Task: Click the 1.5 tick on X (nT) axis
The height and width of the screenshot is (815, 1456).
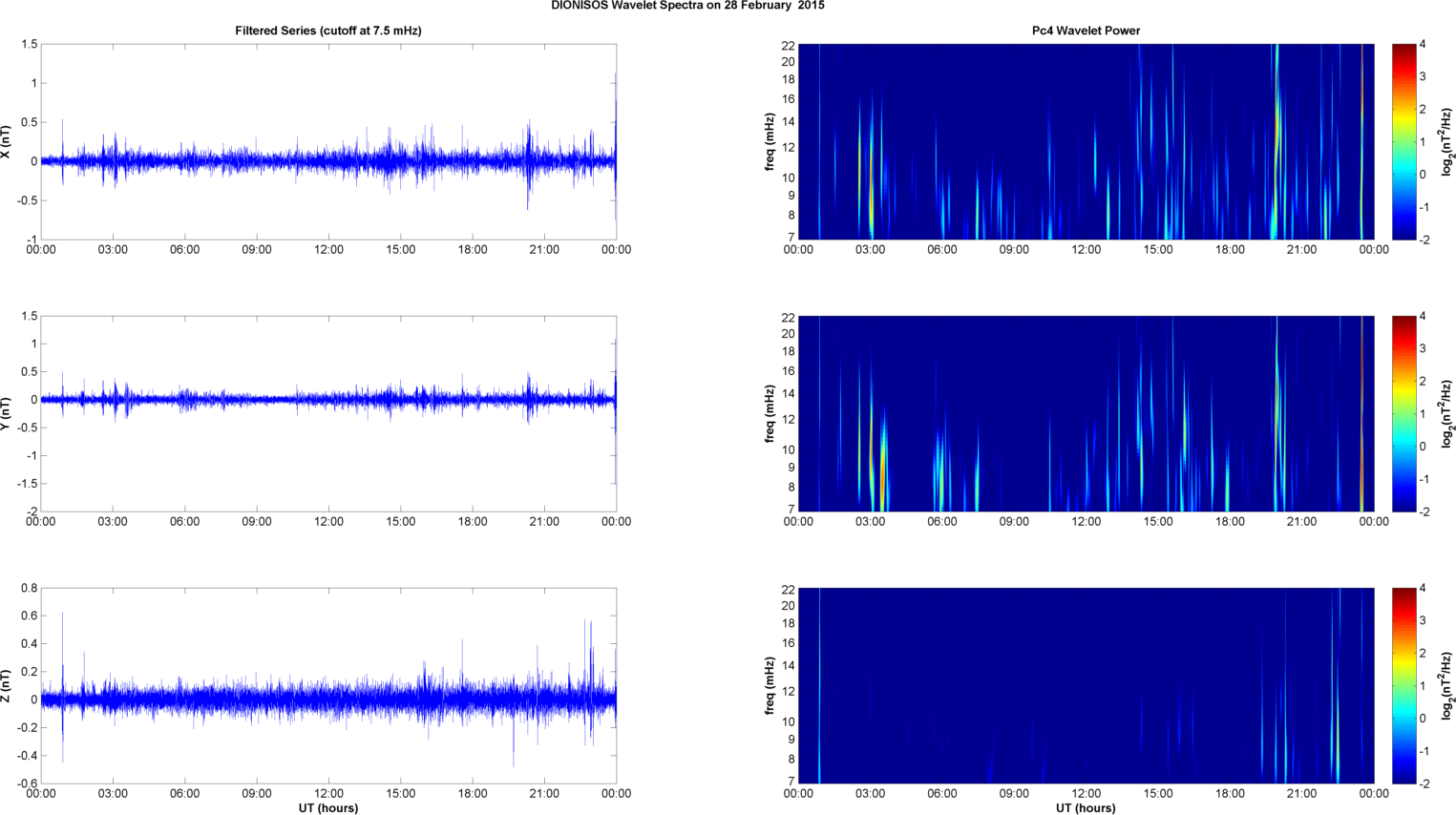Action: point(29,45)
